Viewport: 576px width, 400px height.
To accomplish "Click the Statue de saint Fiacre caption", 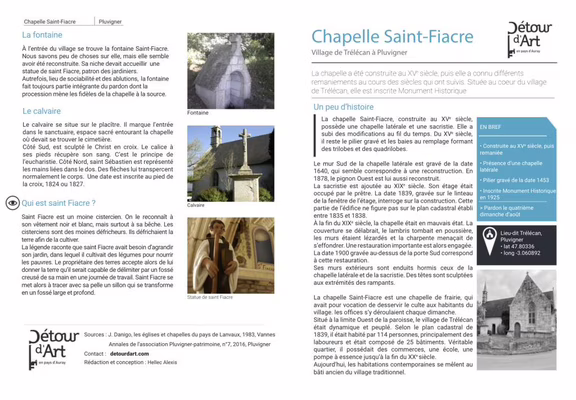I will [x=210, y=297].
